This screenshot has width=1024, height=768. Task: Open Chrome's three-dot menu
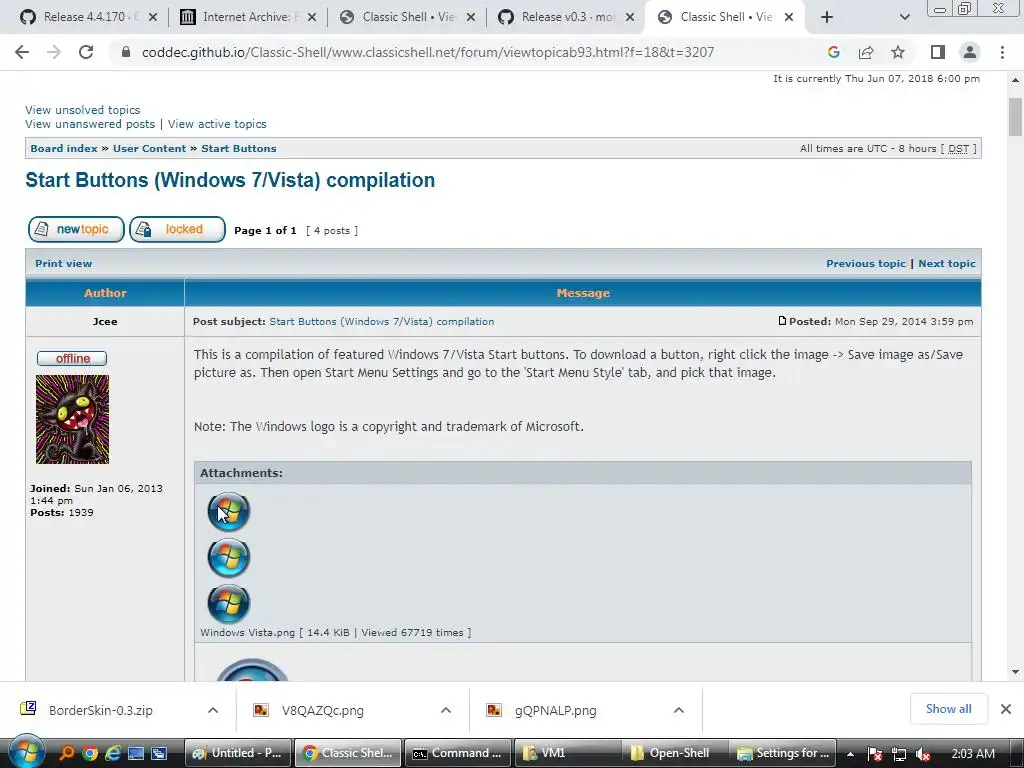[1002, 52]
